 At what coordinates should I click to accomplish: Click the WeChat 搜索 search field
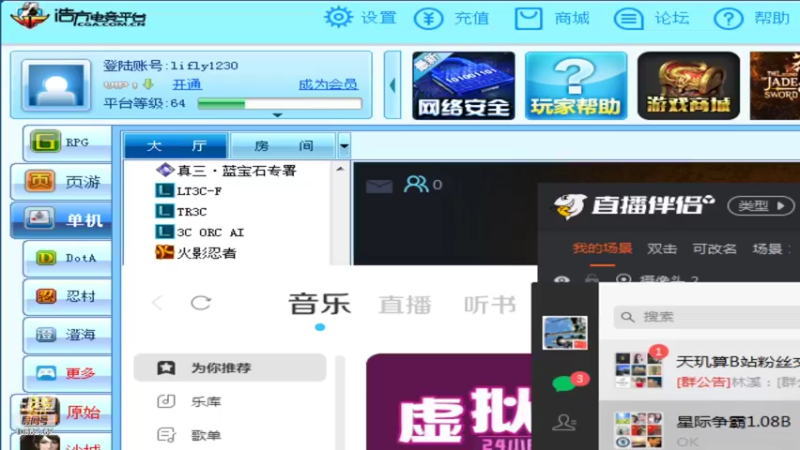[707, 317]
